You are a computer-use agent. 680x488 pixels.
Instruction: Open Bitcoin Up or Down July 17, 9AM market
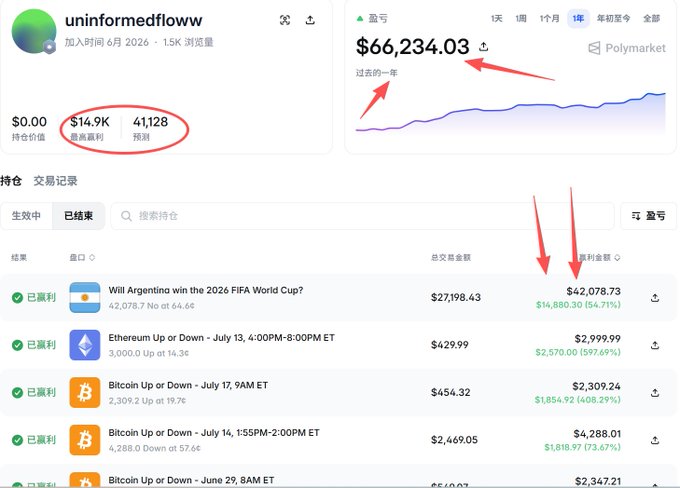tap(188, 385)
